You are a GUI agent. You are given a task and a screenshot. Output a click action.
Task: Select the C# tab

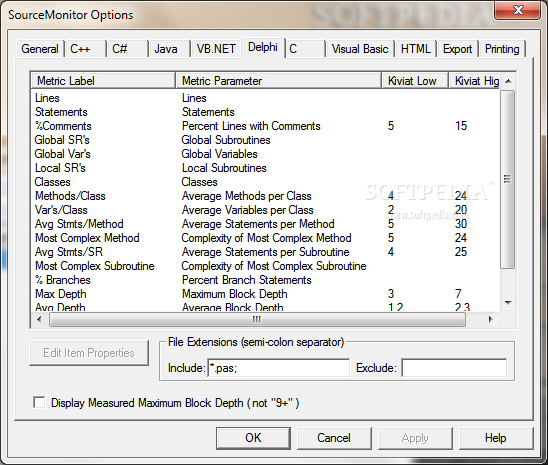(128, 49)
